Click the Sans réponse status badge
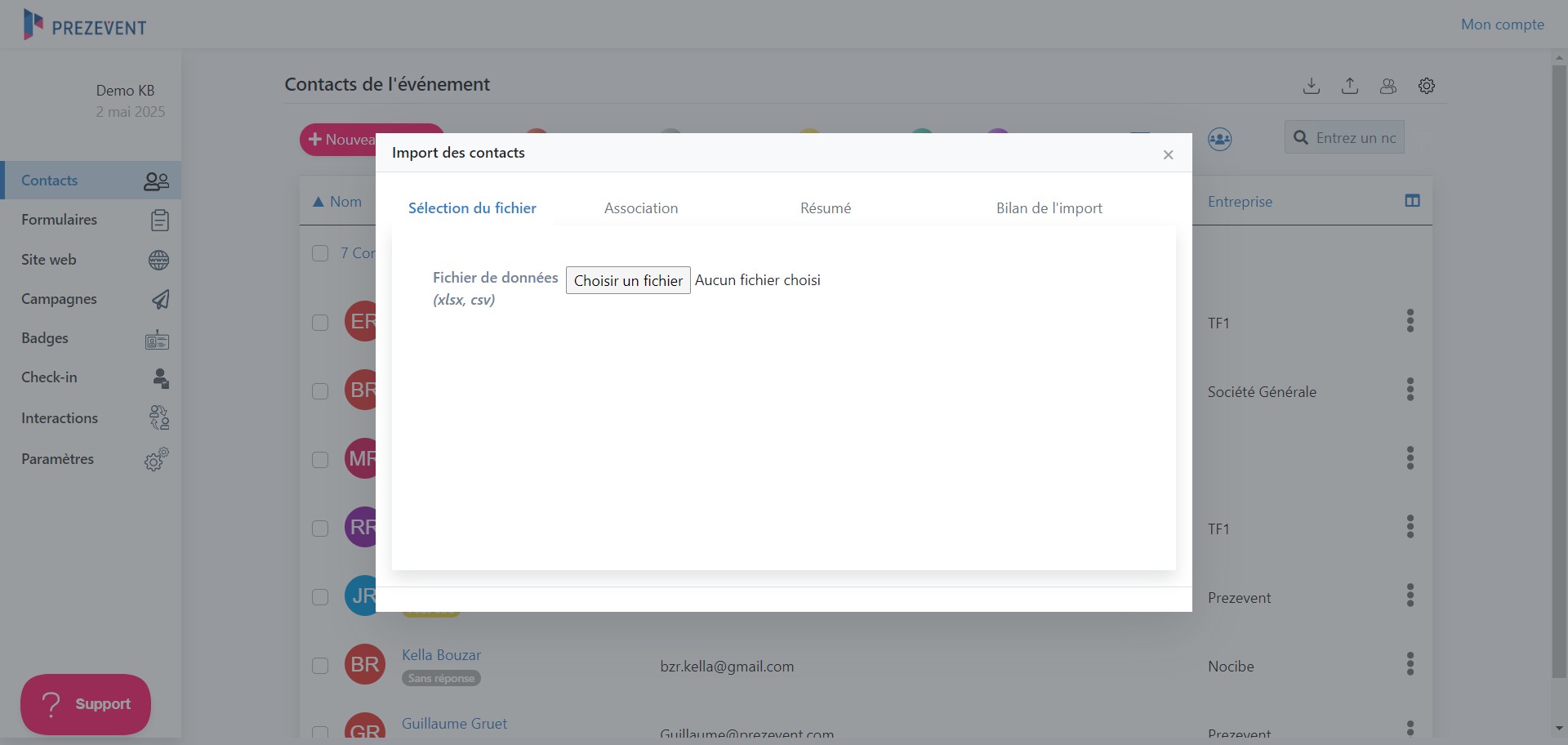This screenshot has width=1568, height=745. point(441,678)
